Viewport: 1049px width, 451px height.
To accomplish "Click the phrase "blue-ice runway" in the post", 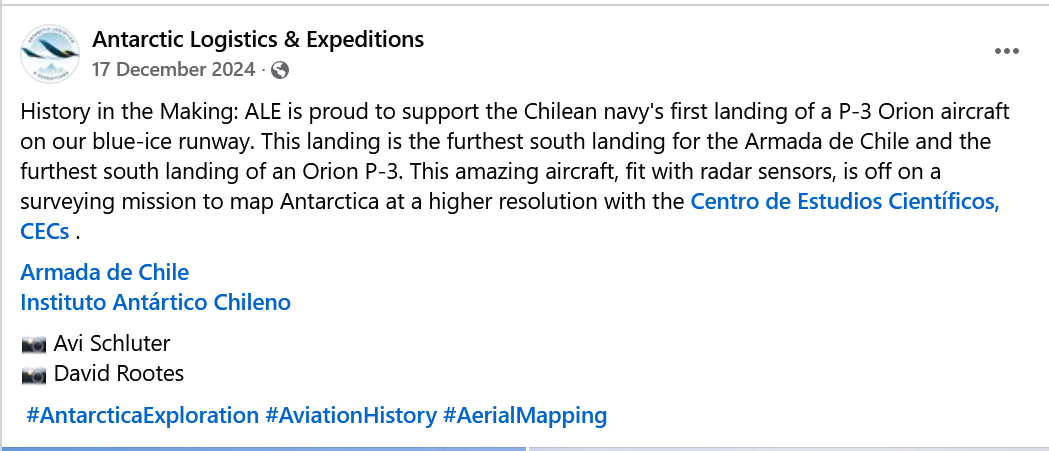I will click(x=125, y=141).
